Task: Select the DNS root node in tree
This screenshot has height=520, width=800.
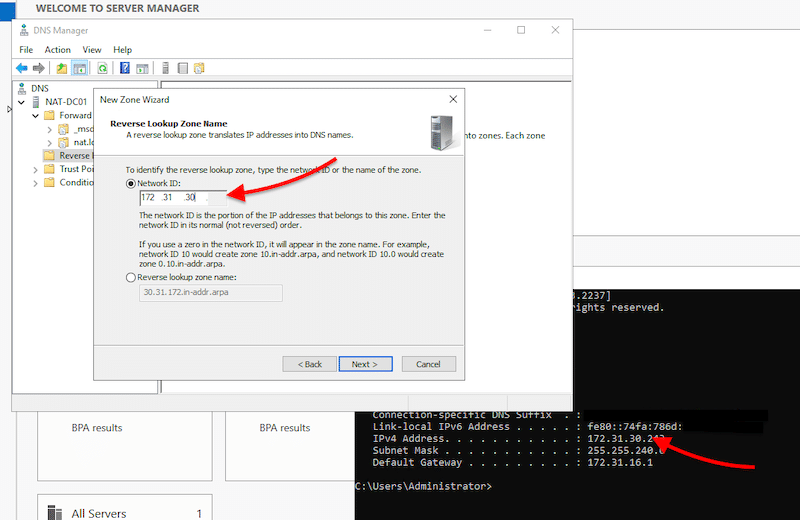Action: (40, 88)
